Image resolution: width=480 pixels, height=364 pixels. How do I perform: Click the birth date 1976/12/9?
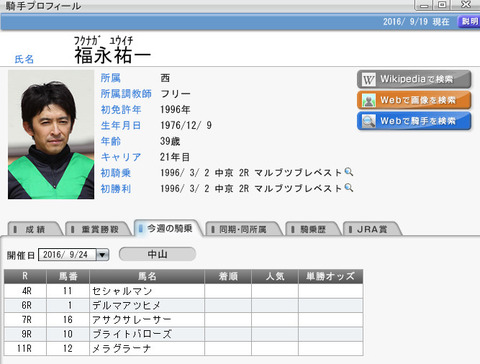coord(186,125)
